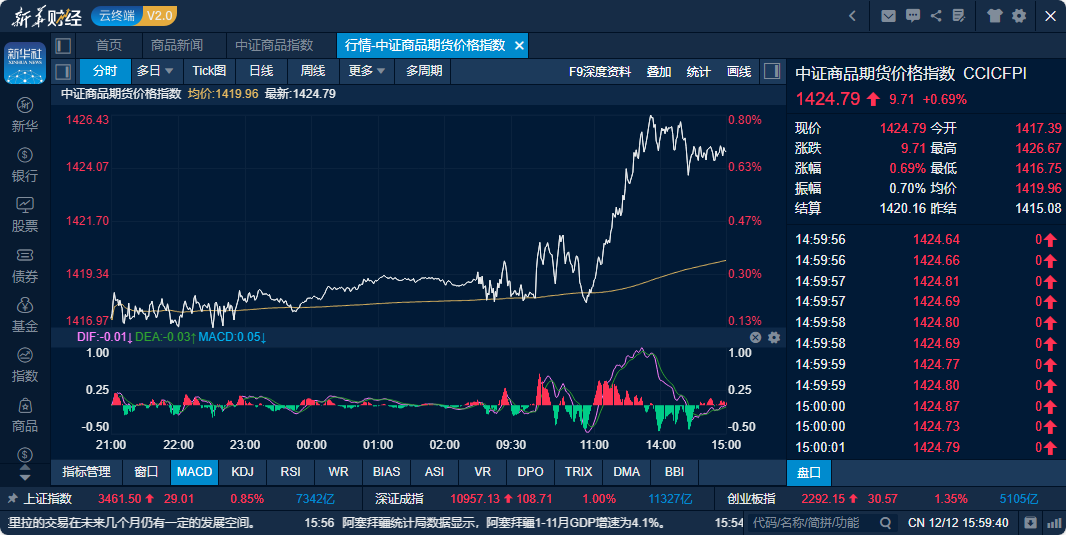This screenshot has height=535, width=1066.
Task: Open the notes edit icon
Action: (x=960, y=15)
